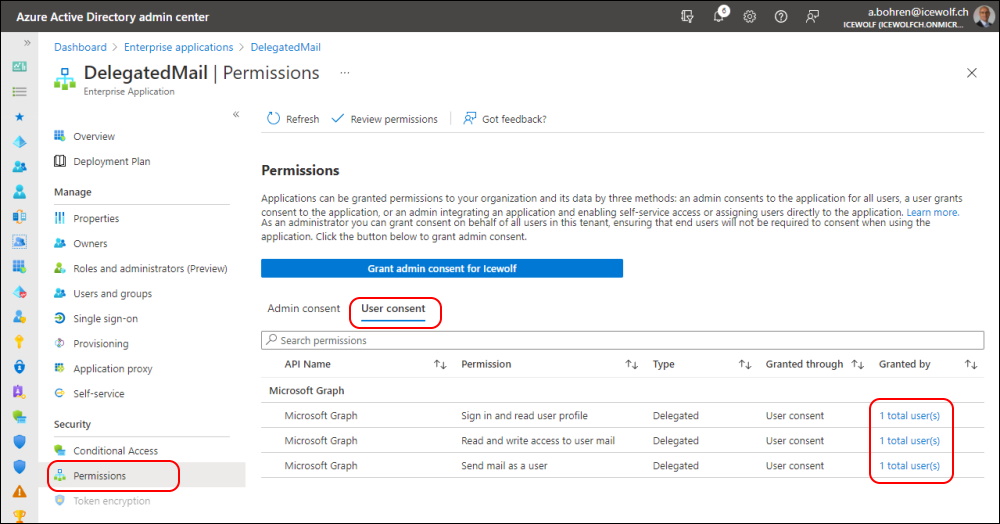The width and height of the screenshot is (1000, 524).
Task: Expand the far-left navigation rail with the double chevron
Action: 27,43
